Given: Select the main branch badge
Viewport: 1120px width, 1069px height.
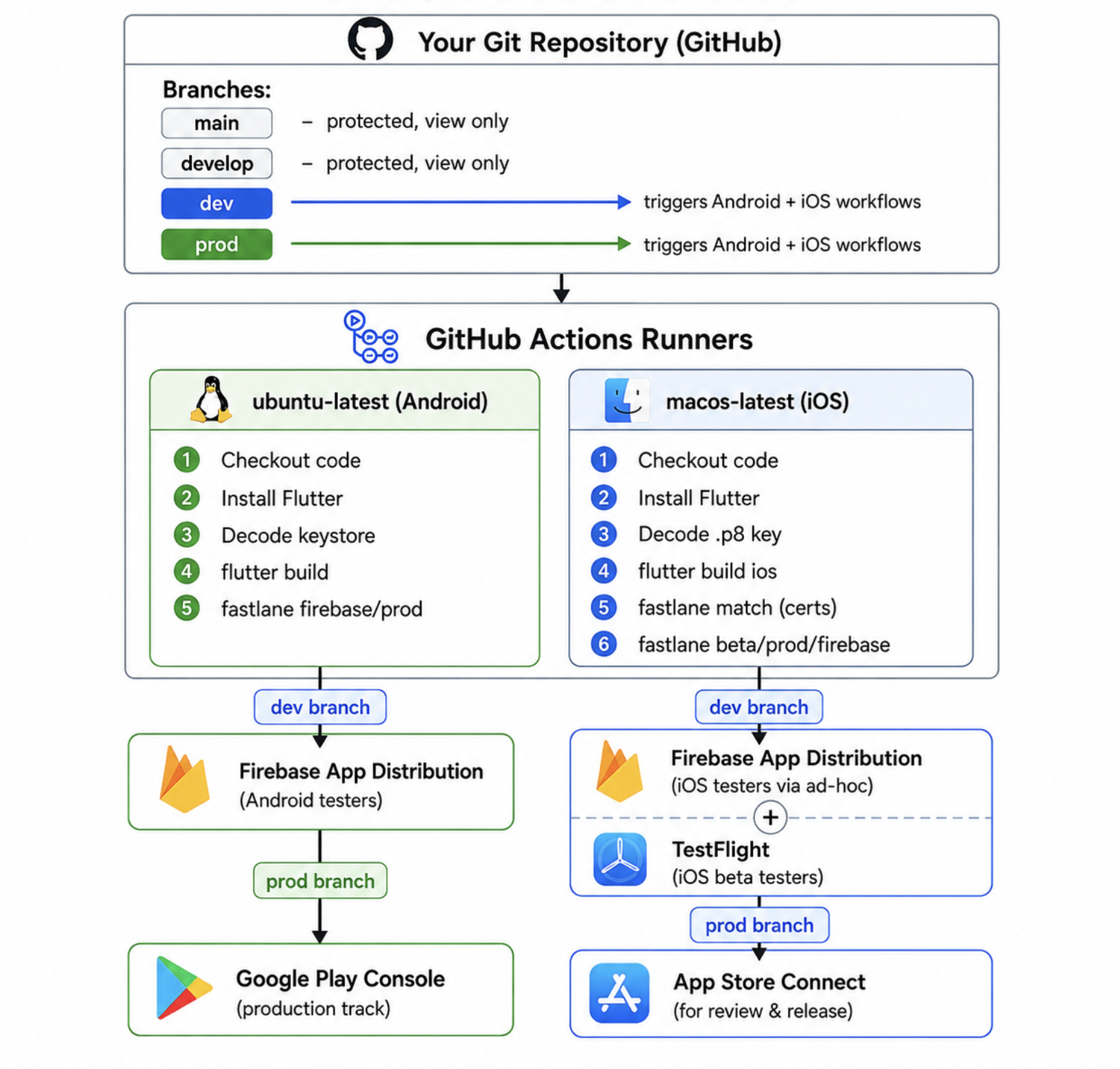Looking at the screenshot, I should [x=217, y=123].
